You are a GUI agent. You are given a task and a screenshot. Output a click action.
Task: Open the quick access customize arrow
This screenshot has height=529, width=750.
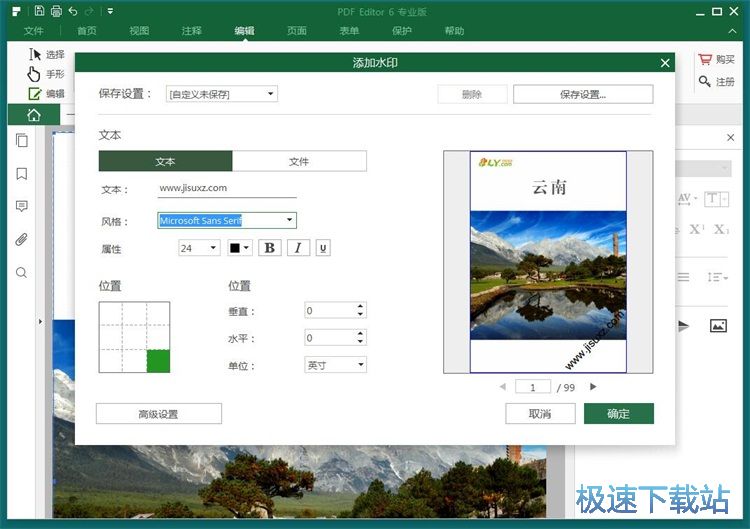tap(110, 11)
